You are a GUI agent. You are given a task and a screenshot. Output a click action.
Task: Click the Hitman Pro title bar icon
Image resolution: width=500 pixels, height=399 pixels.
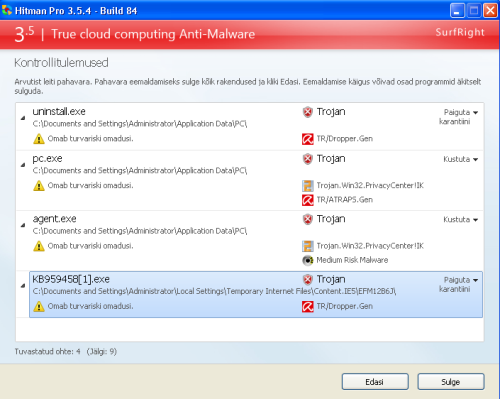(7, 10)
